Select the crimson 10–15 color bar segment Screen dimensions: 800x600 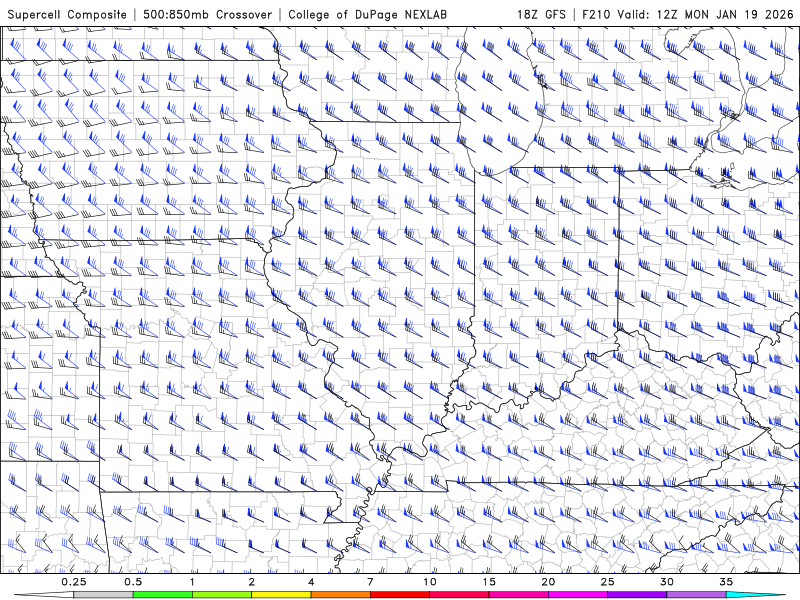coord(459,595)
